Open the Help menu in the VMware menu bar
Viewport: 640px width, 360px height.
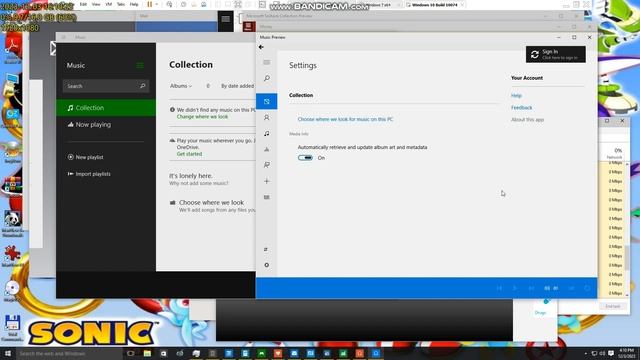[134, 4]
